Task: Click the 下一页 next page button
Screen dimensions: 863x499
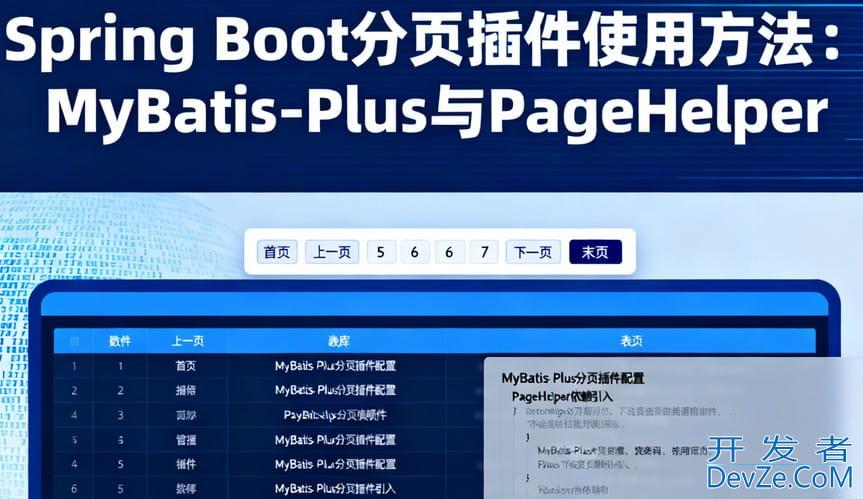Action: coord(533,252)
